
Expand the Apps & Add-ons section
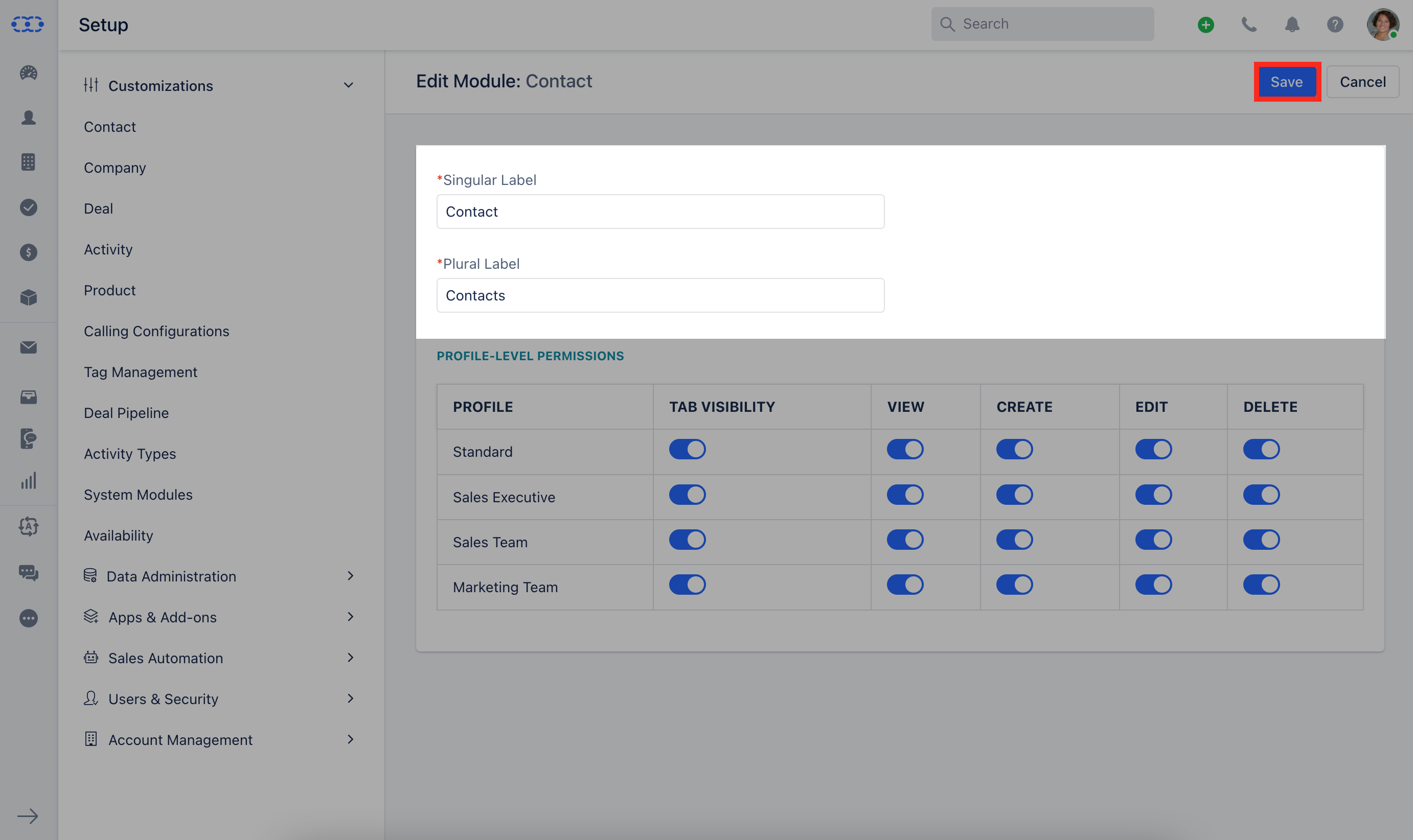(x=351, y=616)
